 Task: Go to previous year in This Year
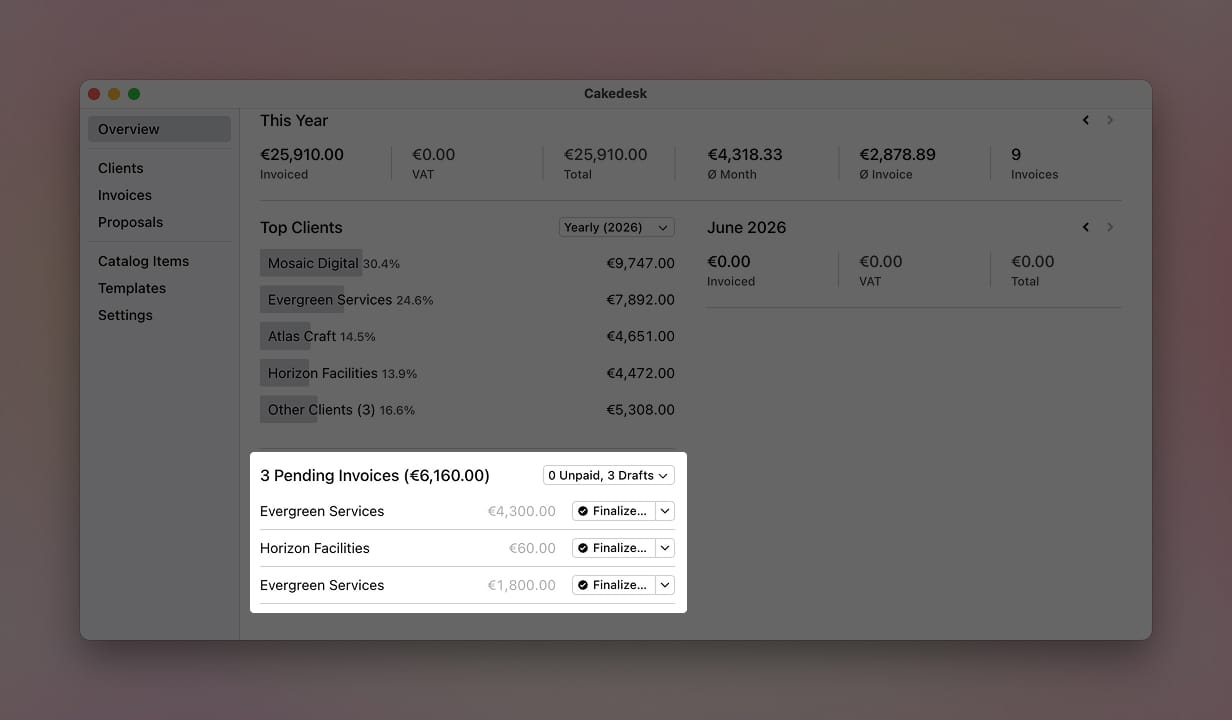[x=1086, y=120]
